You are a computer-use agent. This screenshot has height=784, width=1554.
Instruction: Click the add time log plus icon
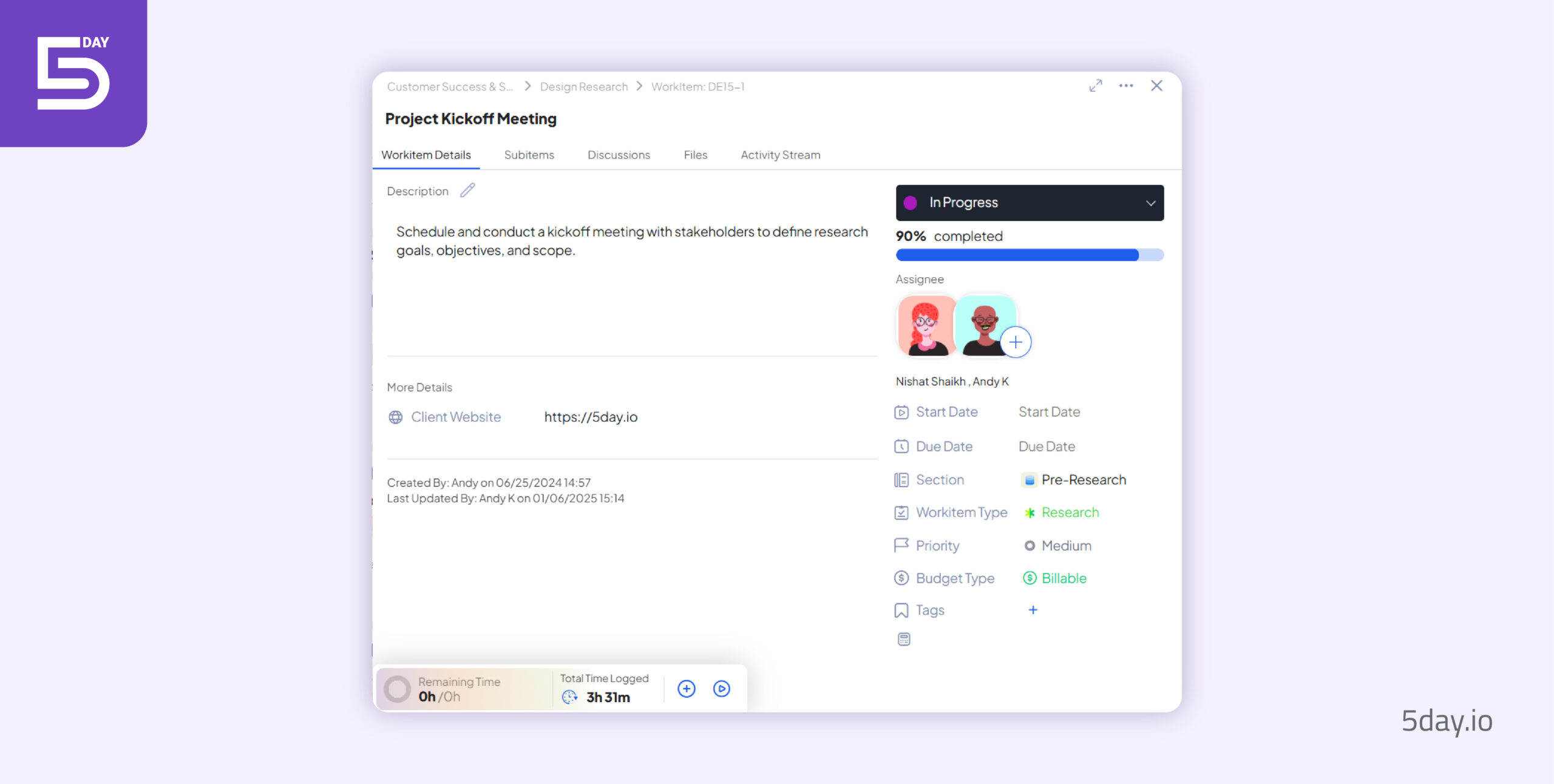coord(687,690)
